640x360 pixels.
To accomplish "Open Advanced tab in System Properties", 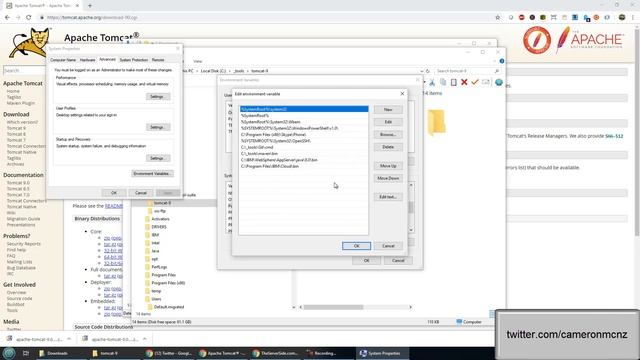I will 107,59.
